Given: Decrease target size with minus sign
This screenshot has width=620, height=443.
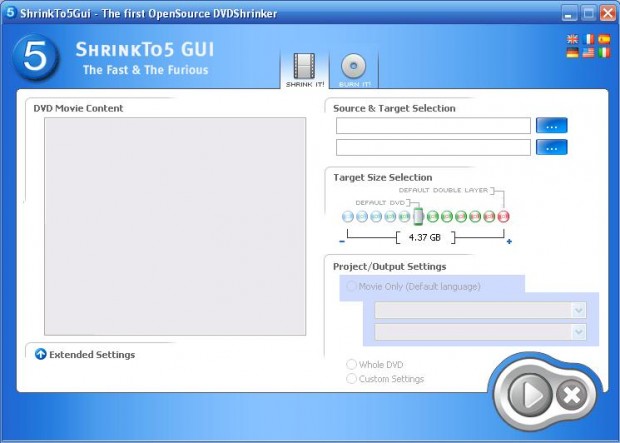Looking at the screenshot, I should (x=342, y=241).
